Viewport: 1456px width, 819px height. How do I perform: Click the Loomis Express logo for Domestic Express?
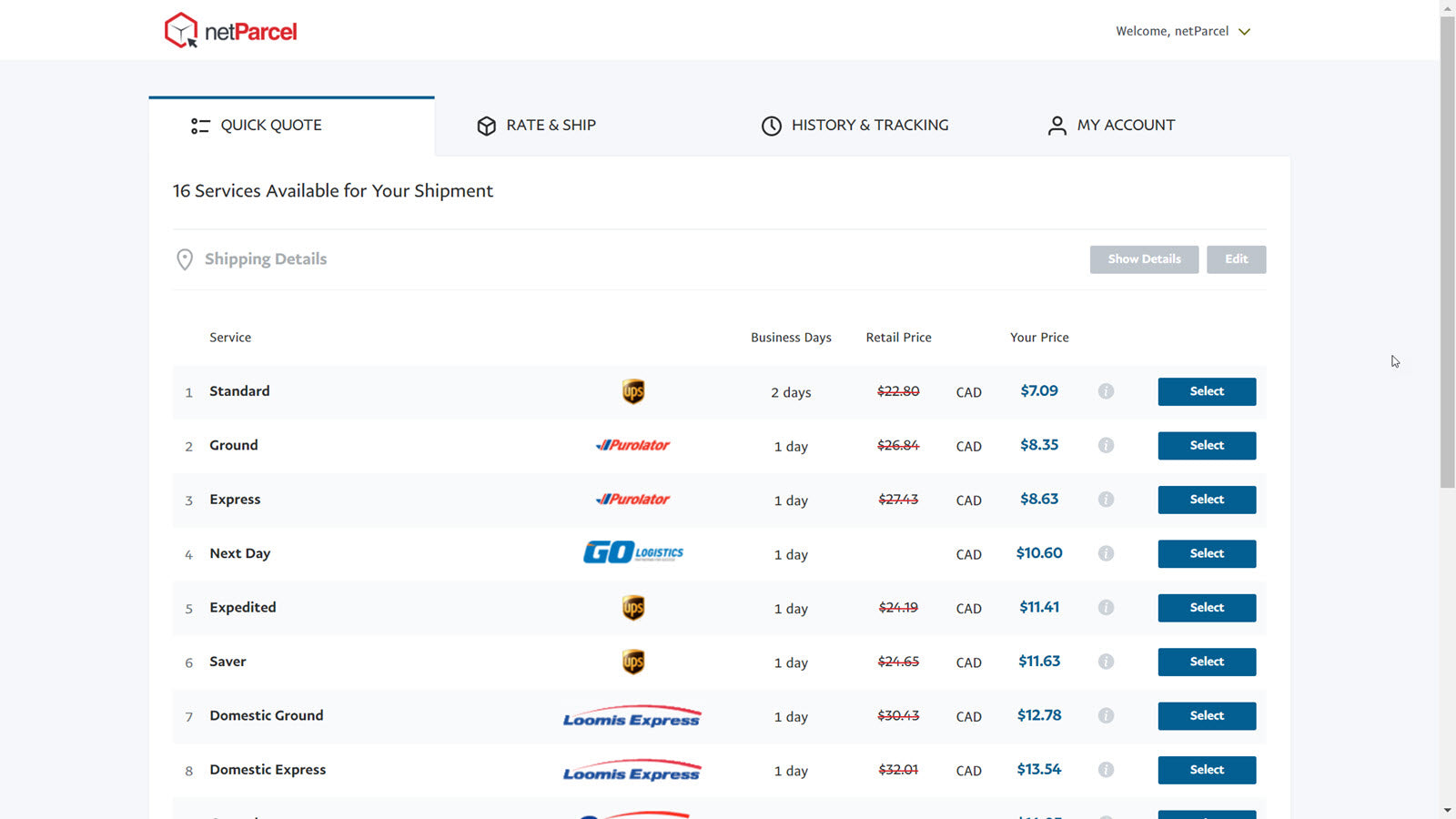click(632, 771)
